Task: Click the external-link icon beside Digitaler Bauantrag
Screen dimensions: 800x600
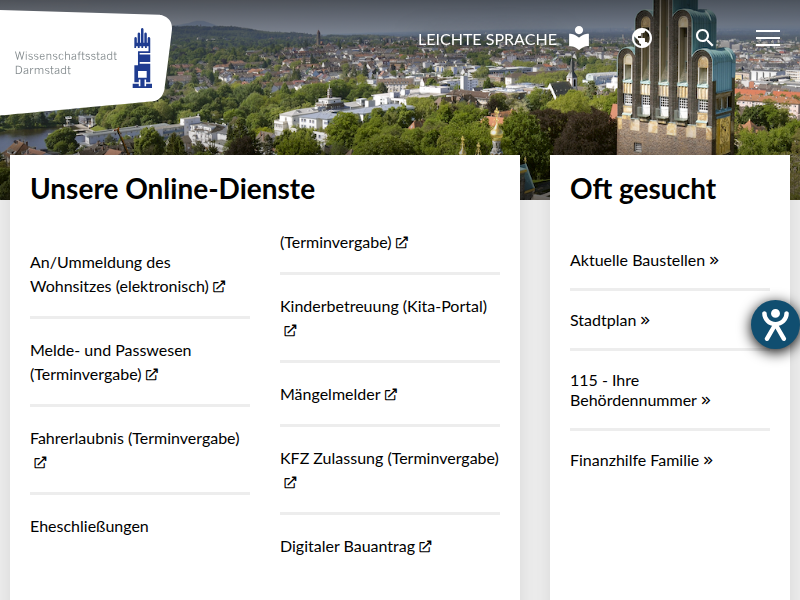Action: pyautogui.click(x=426, y=546)
